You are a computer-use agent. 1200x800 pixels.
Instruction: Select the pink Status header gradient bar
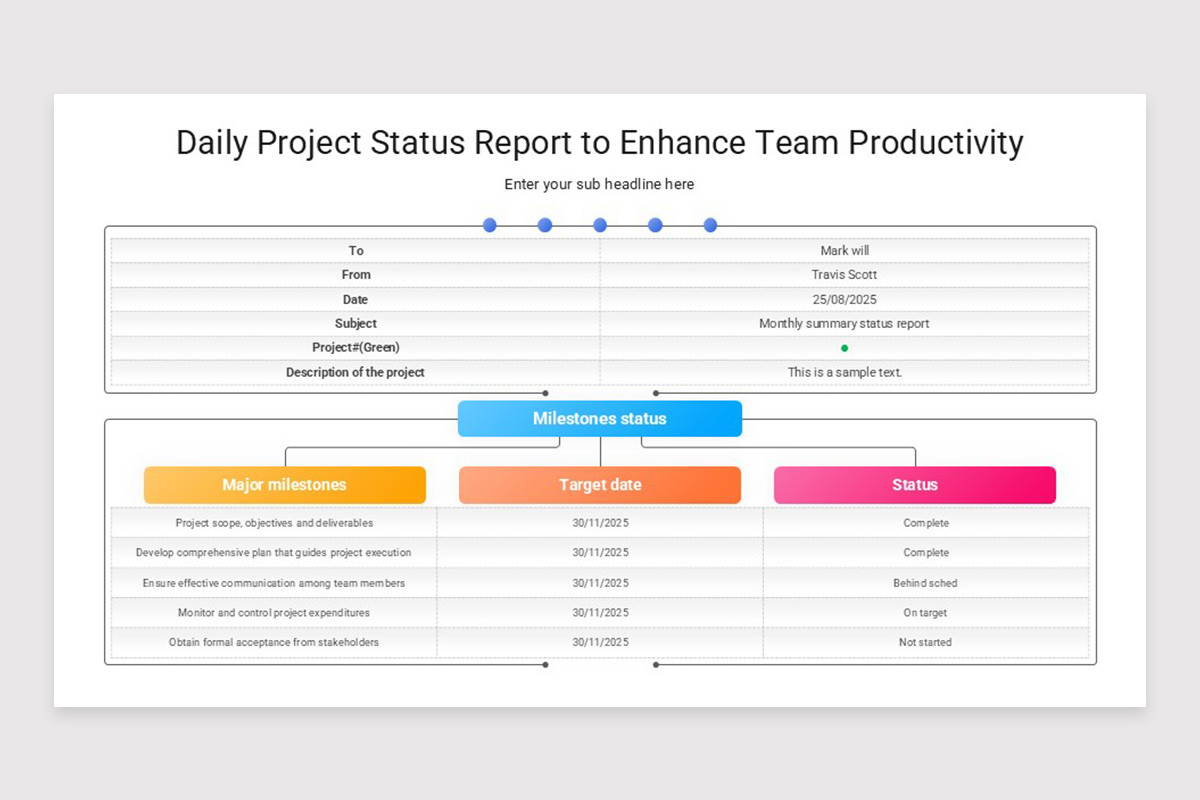915,484
